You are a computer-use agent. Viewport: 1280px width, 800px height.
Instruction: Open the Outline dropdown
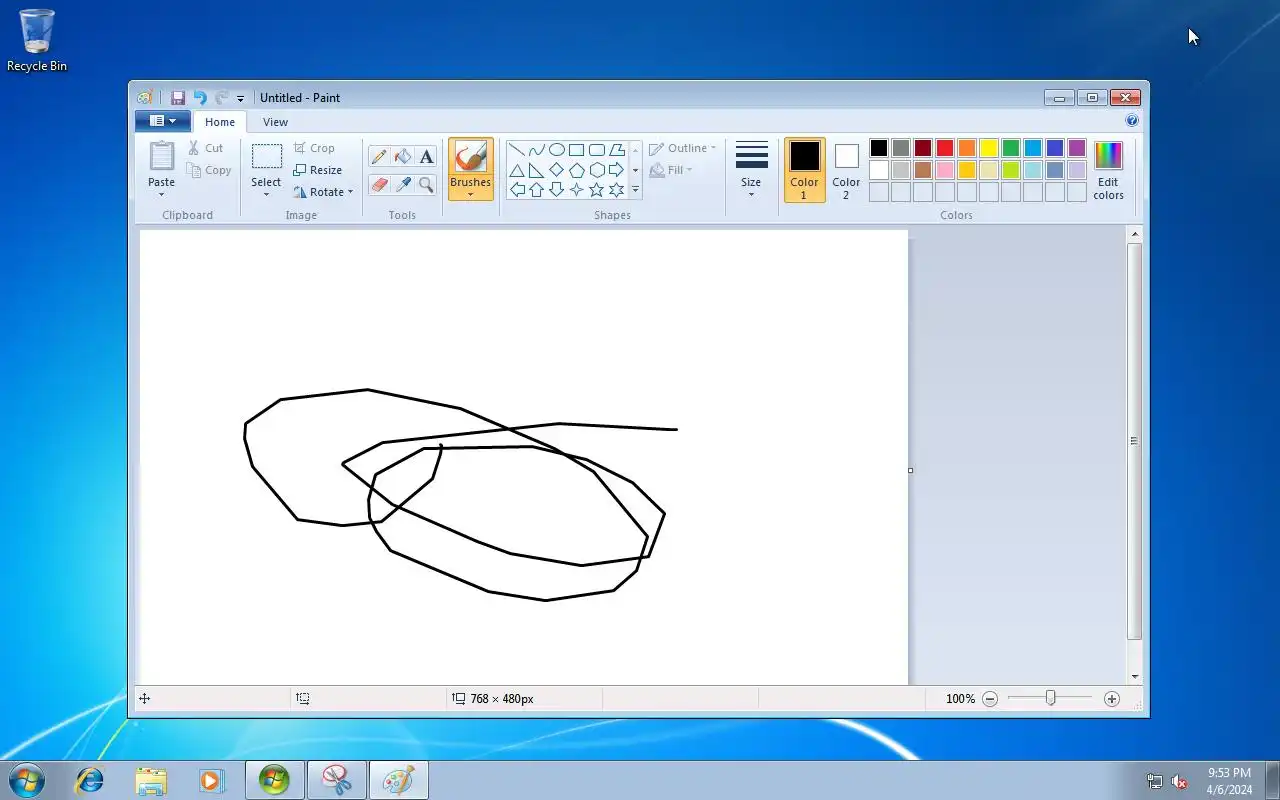coord(683,148)
